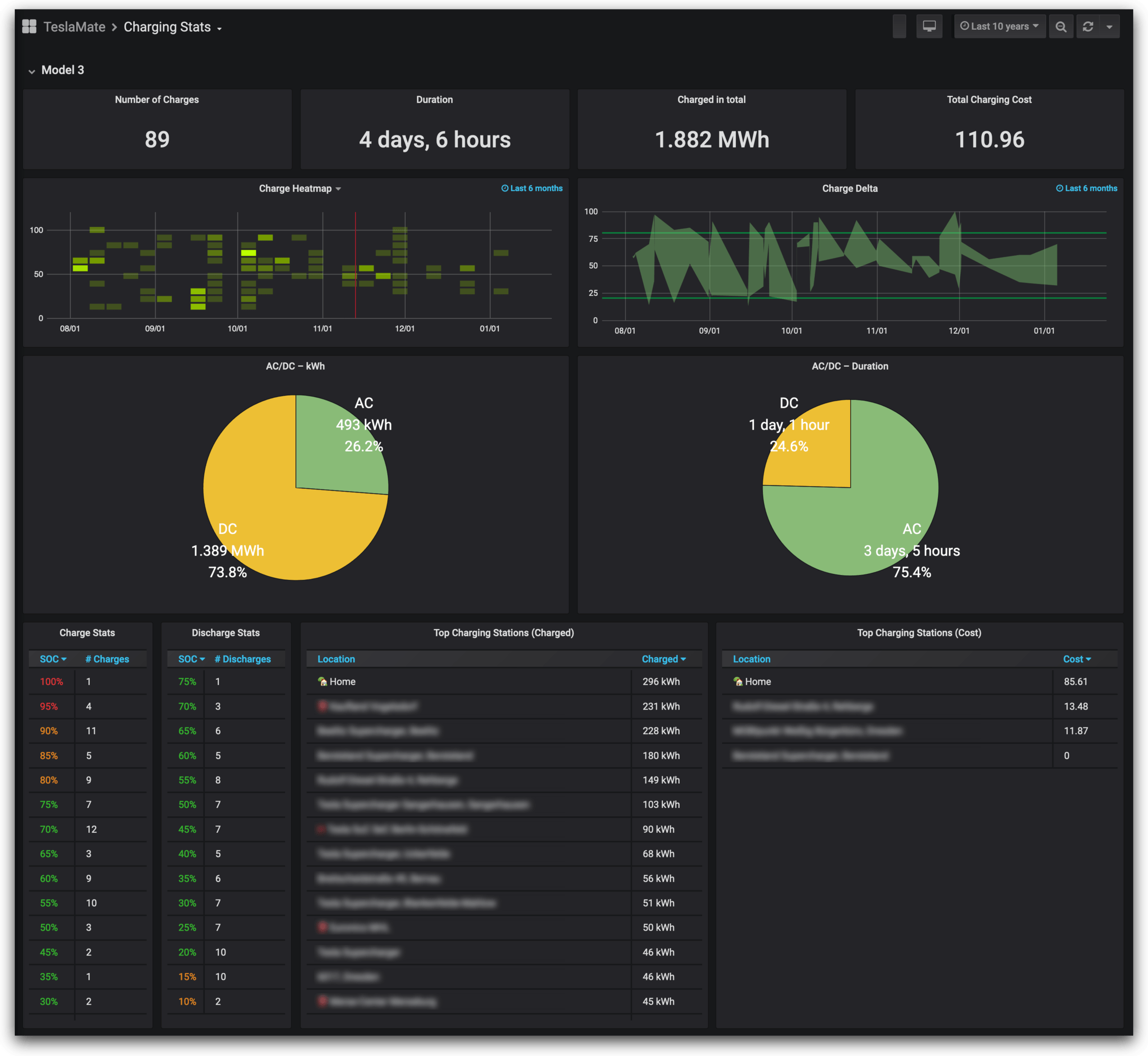The height and width of the screenshot is (1056, 1148).
Task: Collapse the Model 3 row
Action: tap(32, 71)
